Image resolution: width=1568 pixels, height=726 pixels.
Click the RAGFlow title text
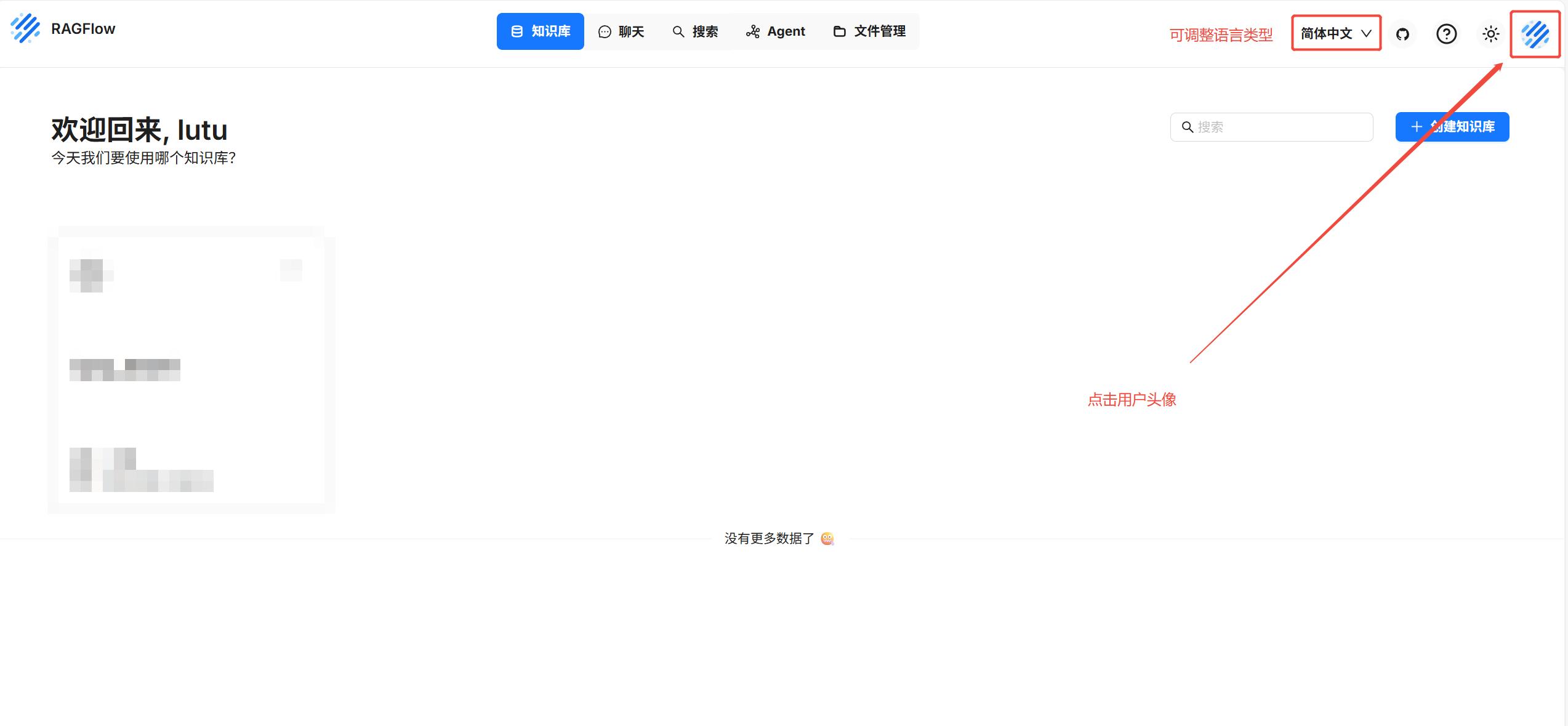(83, 29)
